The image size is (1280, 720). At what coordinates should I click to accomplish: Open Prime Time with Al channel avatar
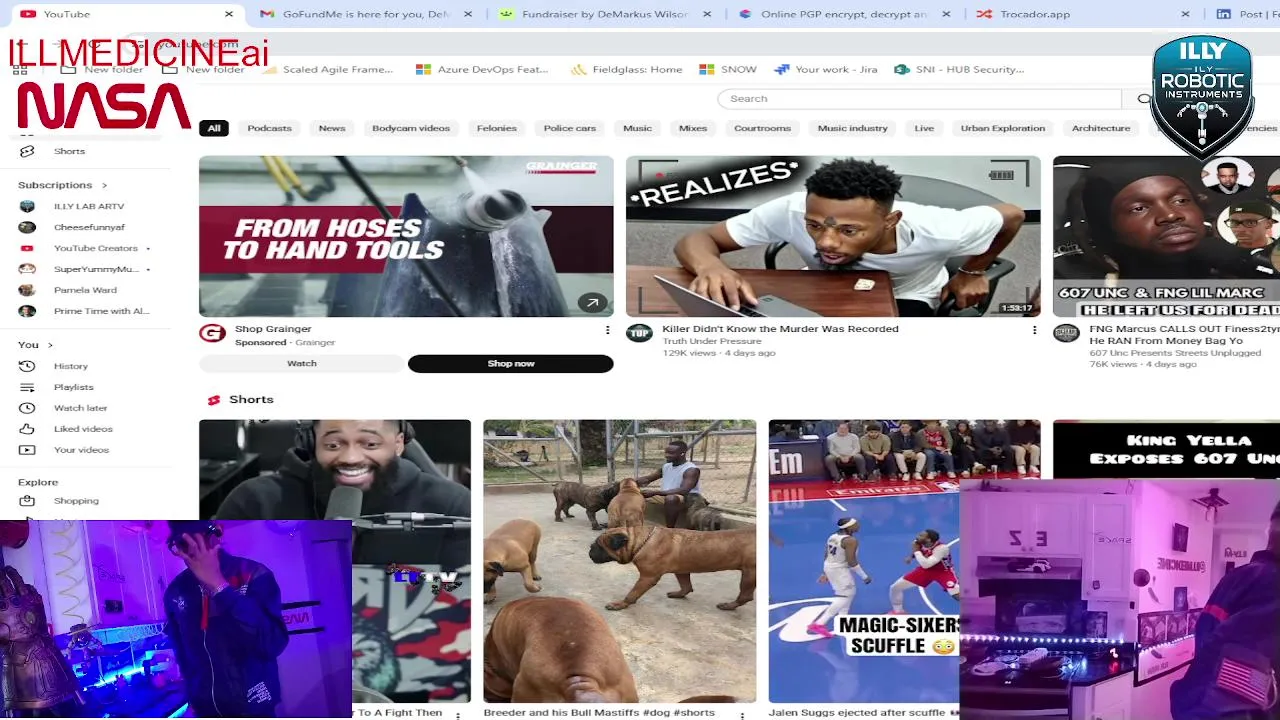pyautogui.click(x=27, y=311)
